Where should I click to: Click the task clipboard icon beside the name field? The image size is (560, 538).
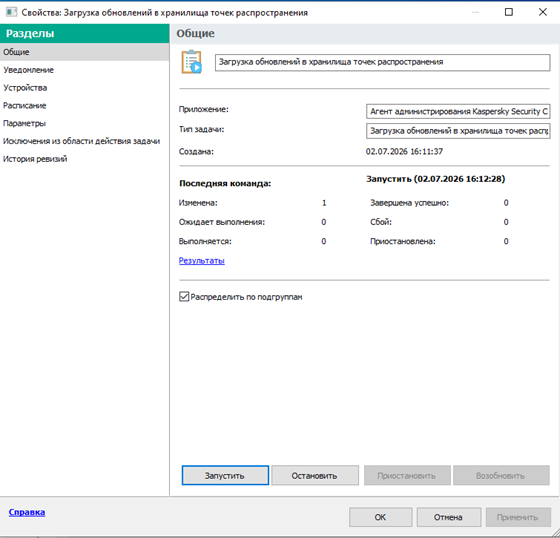tap(192, 62)
